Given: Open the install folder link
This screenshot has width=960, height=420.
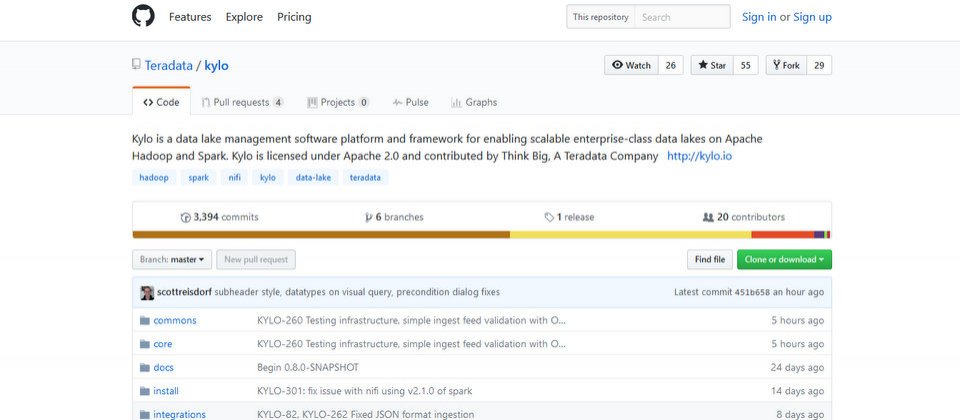Looking at the screenshot, I should [x=166, y=391].
